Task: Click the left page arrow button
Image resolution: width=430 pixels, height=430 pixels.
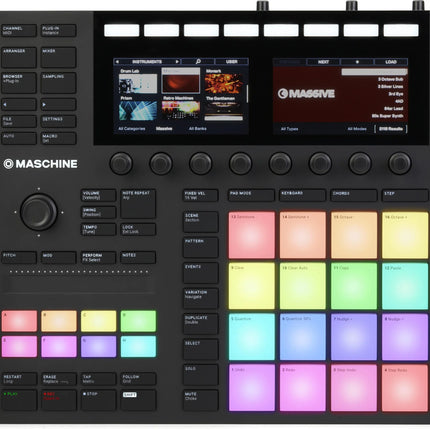Action: tap(19, 104)
